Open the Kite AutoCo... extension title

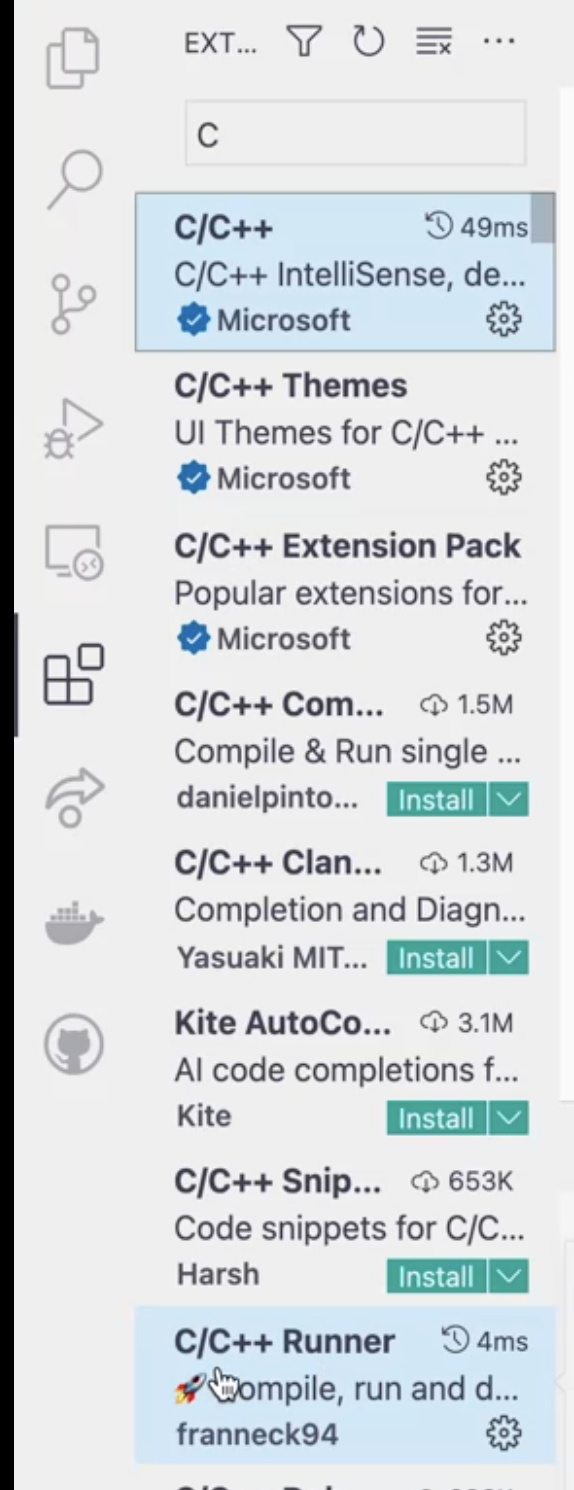point(283,1023)
